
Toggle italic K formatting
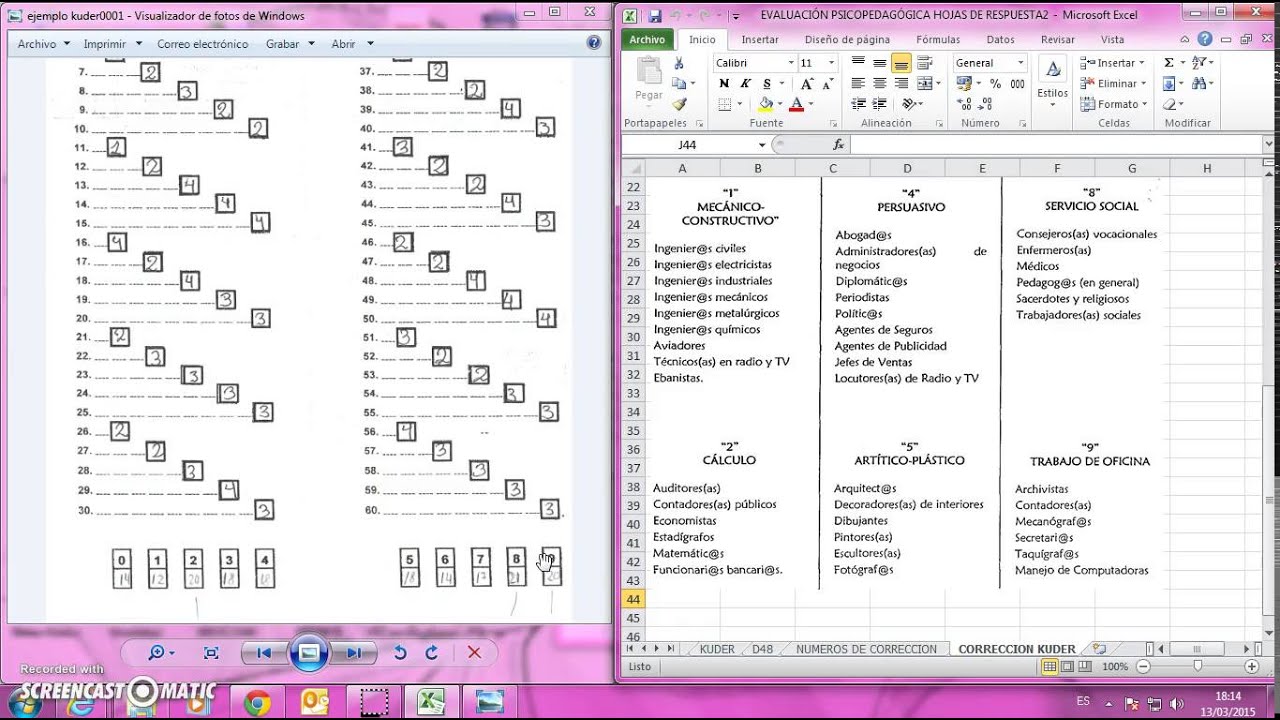(x=745, y=84)
